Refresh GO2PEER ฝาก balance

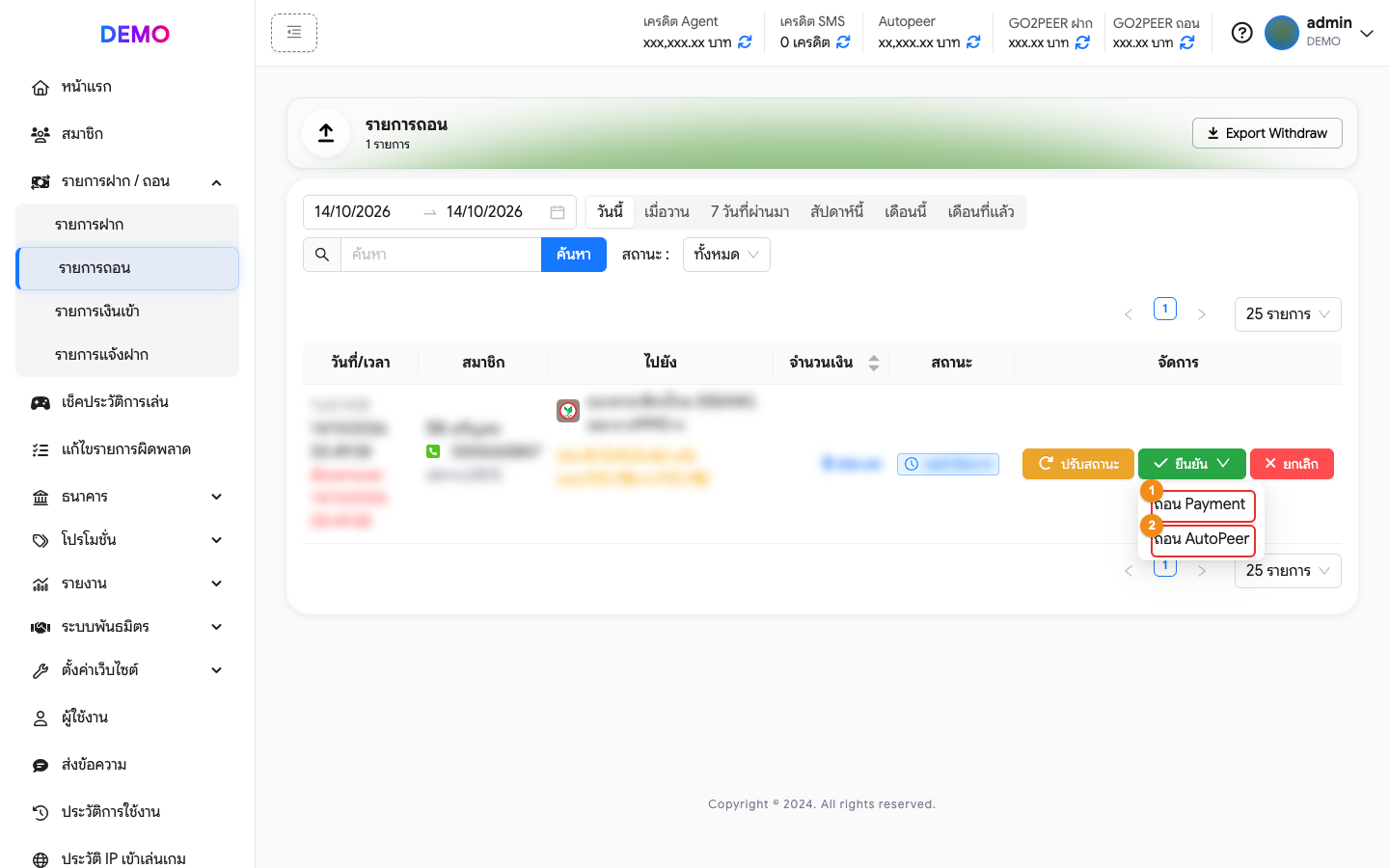1082,42
